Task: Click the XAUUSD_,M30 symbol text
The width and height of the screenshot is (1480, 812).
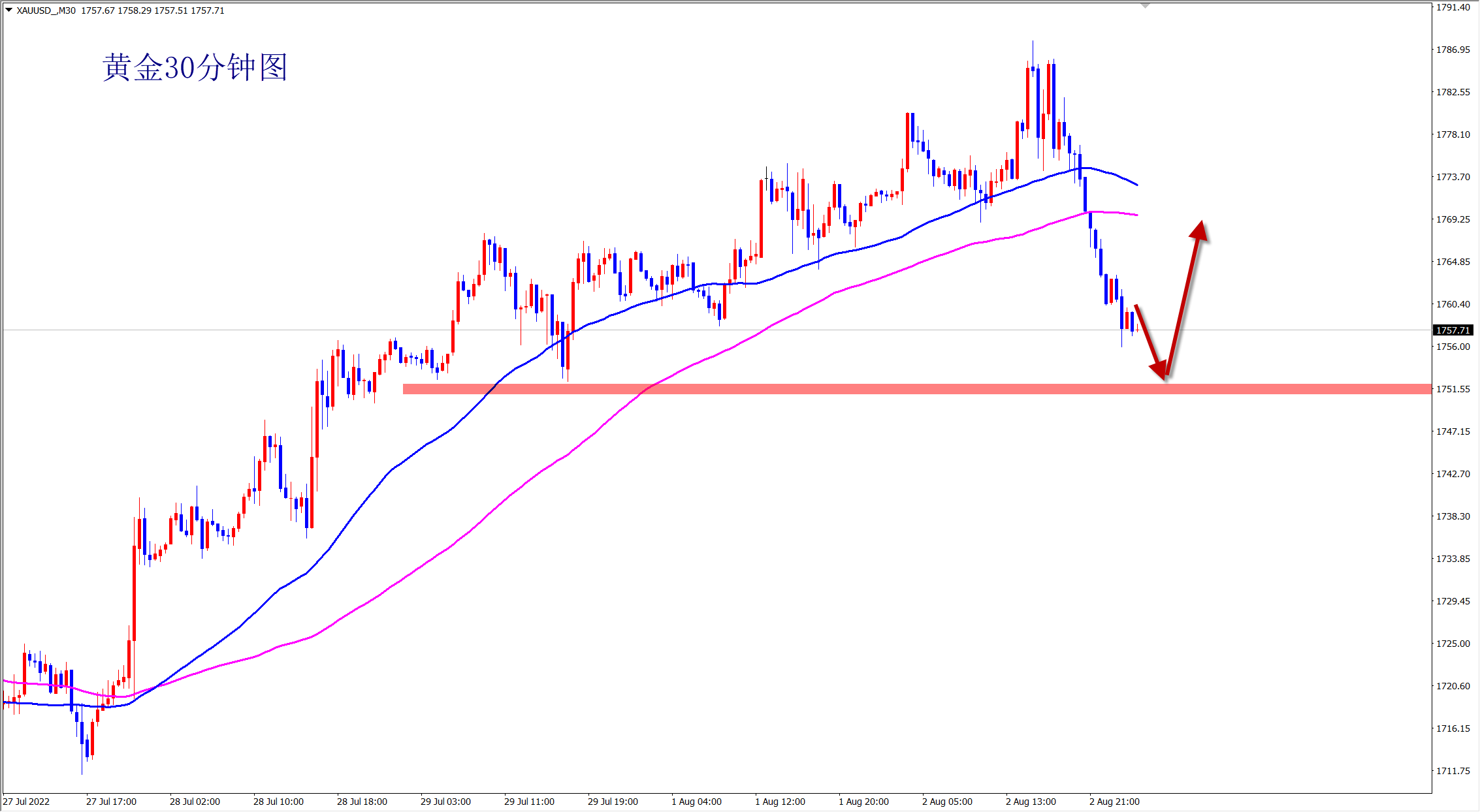Action: pos(46,10)
